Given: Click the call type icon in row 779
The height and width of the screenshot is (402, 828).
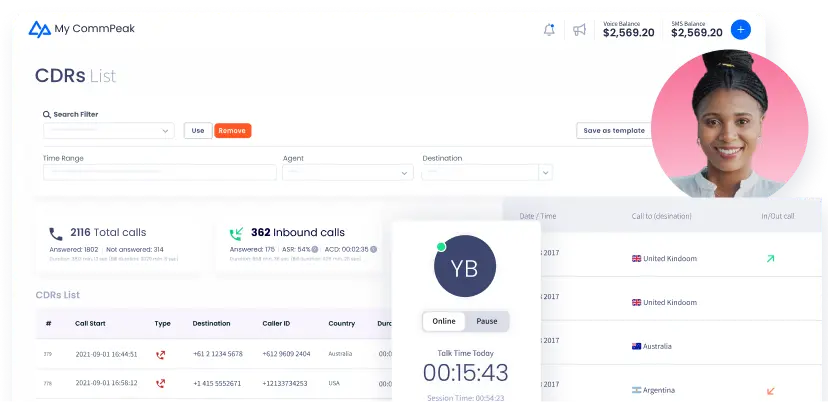Looking at the screenshot, I should 161,354.
